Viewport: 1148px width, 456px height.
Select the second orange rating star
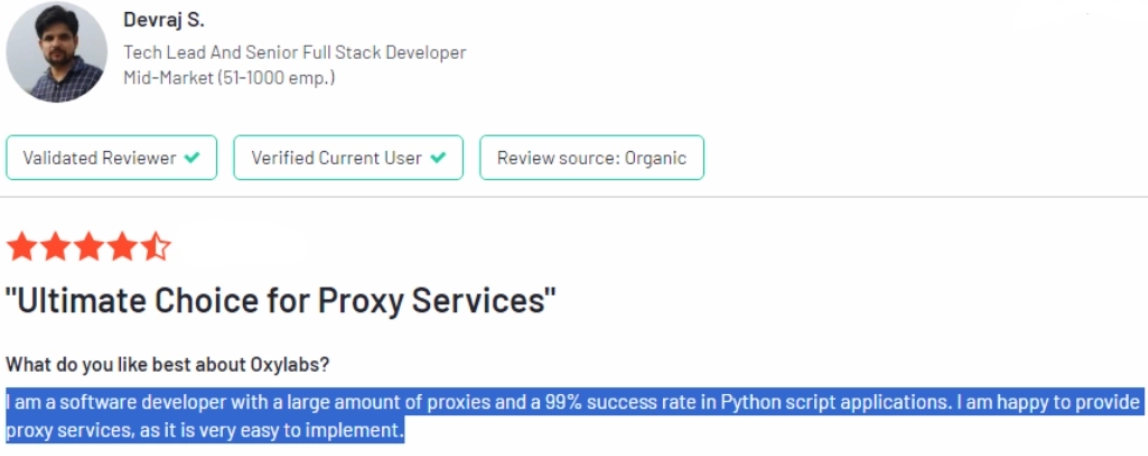55,247
